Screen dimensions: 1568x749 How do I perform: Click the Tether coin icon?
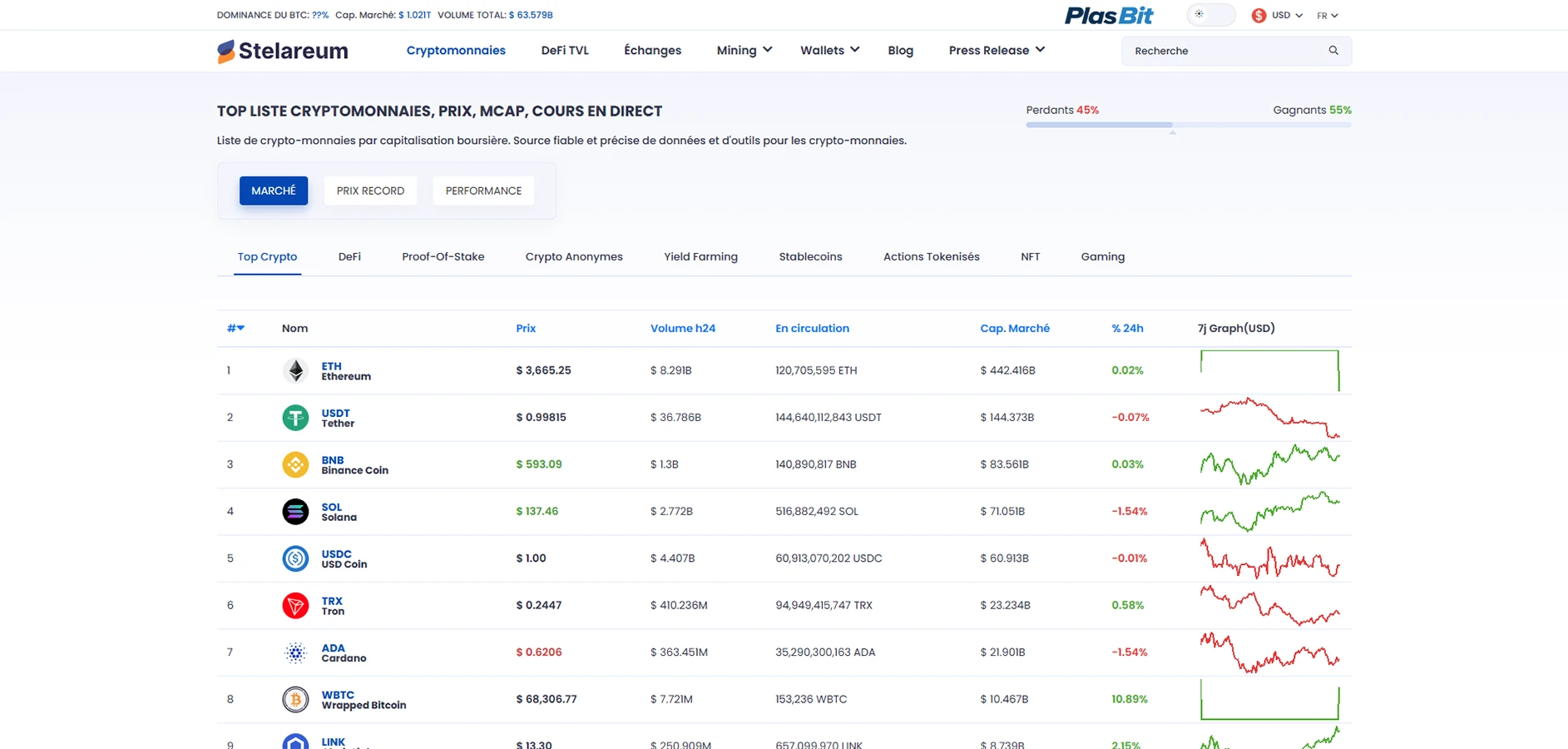(x=295, y=417)
